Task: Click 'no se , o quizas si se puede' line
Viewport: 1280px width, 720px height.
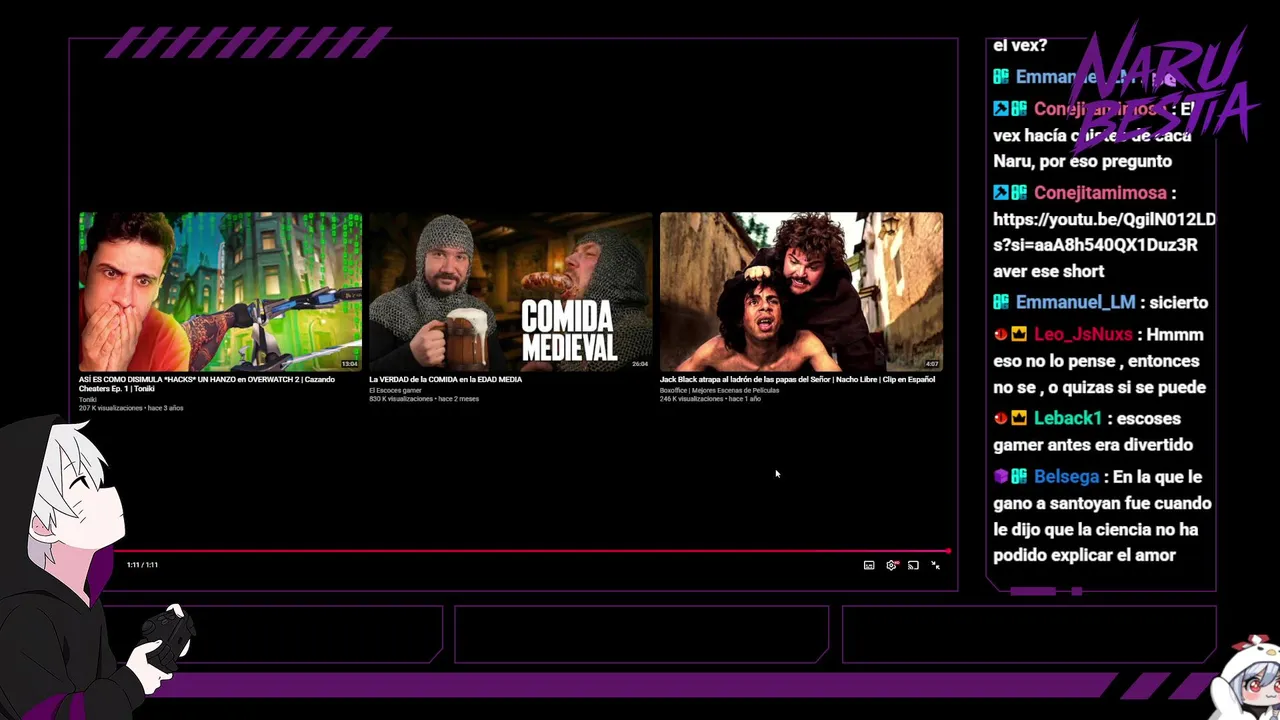Action: point(1099,387)
